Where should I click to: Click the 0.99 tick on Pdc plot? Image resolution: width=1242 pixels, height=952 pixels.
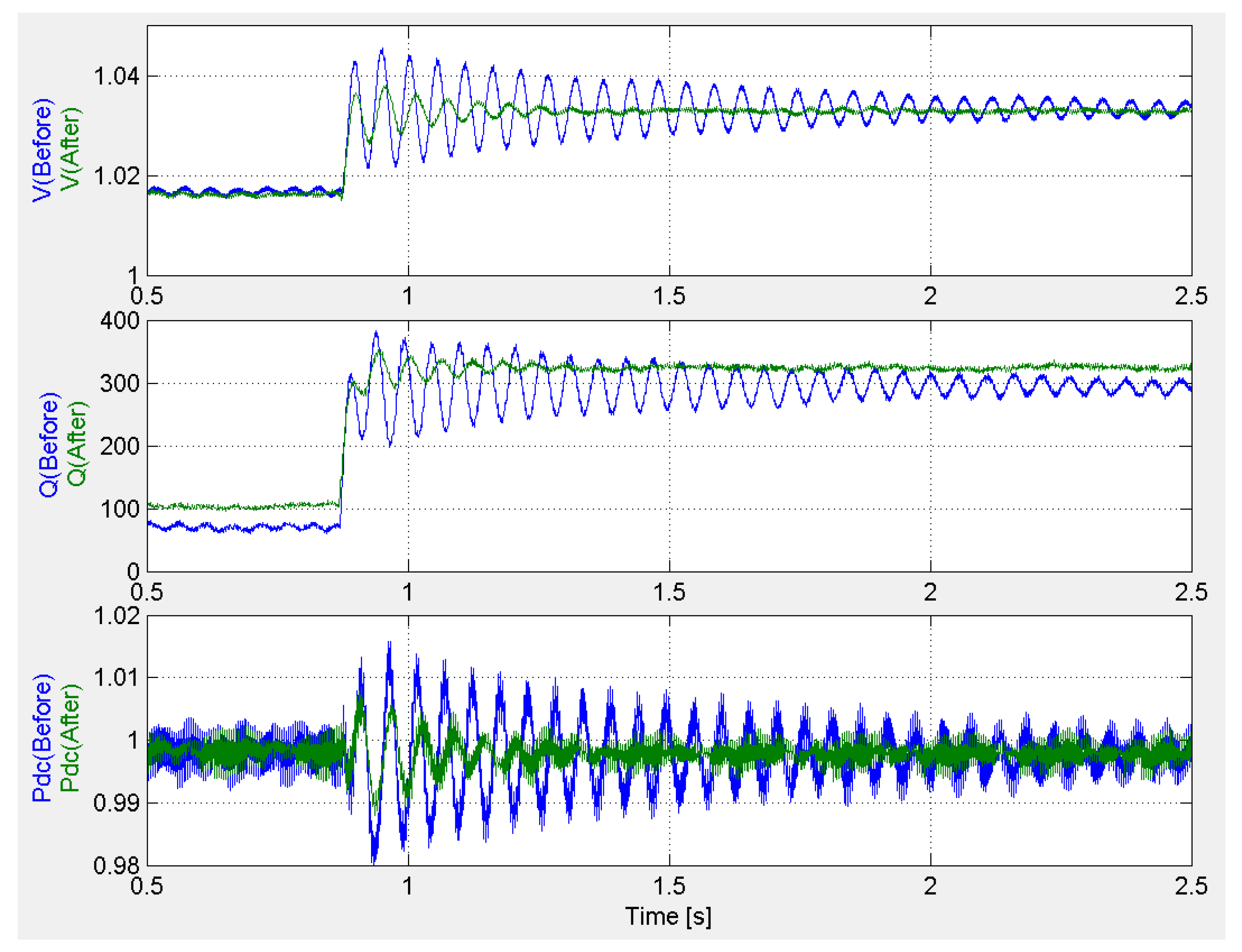(116, 803)
